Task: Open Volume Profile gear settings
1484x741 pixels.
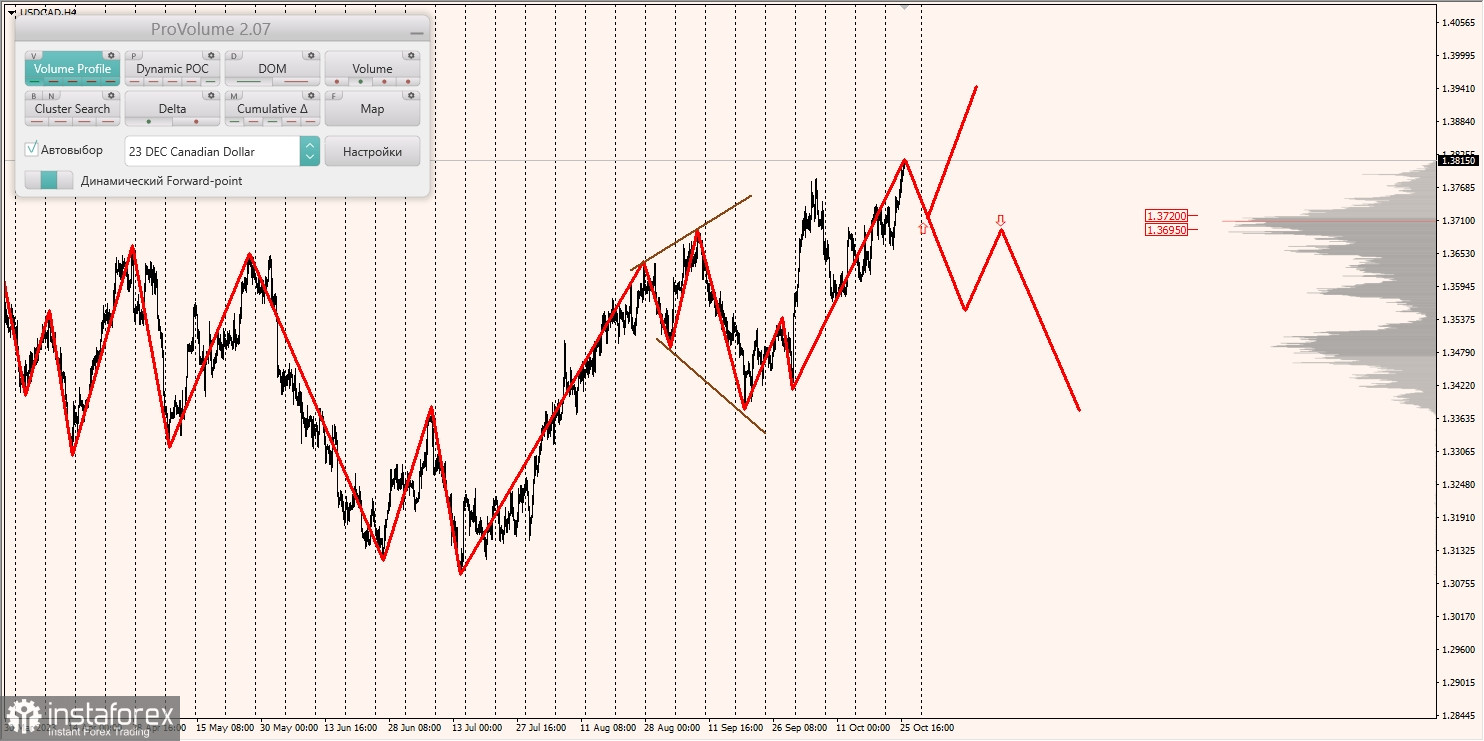Action: point(111,55)
